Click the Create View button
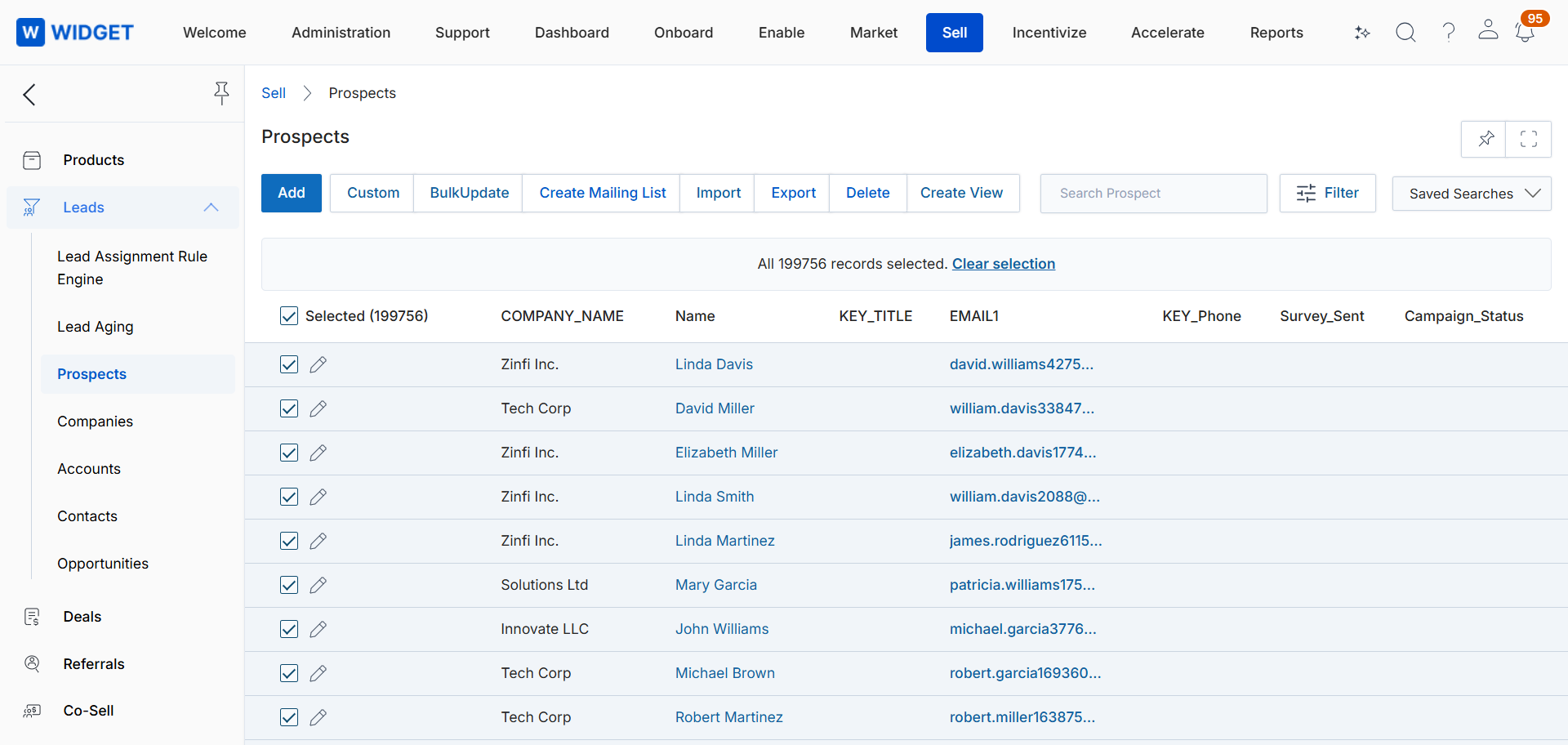The width and height of the screenshot is (1568, 745). coord(962,193)
